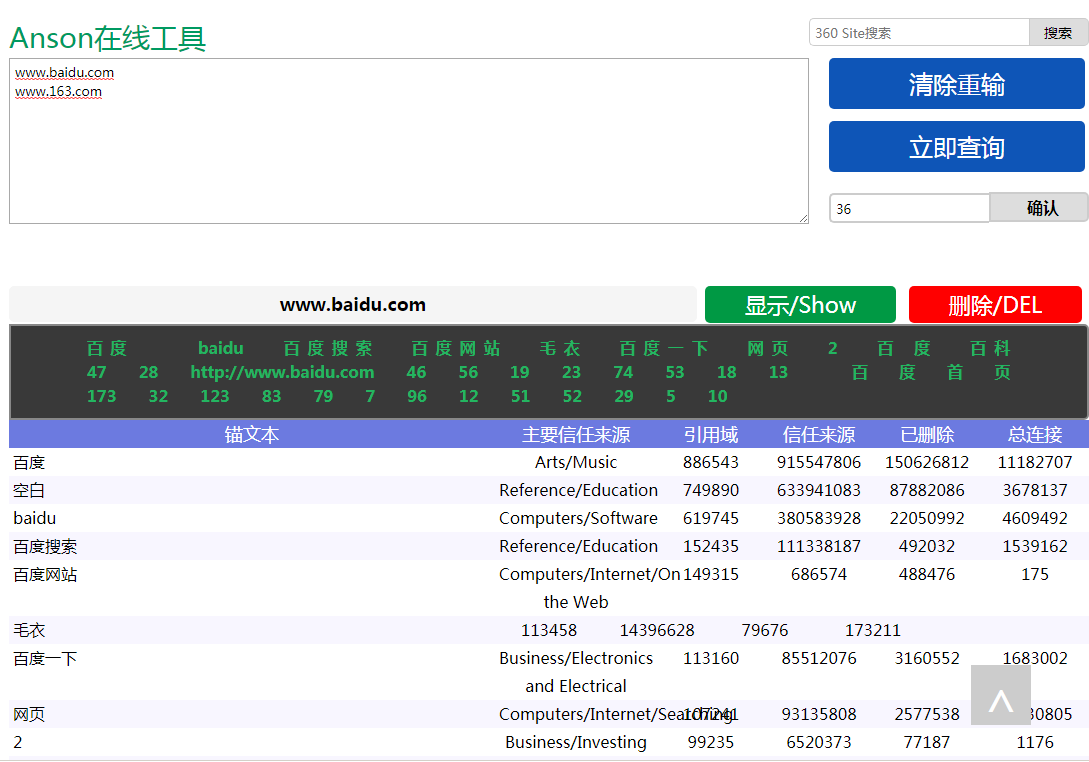Select the 锚文本 column header
Screen dimensions: 1089x762
point(252,435)
